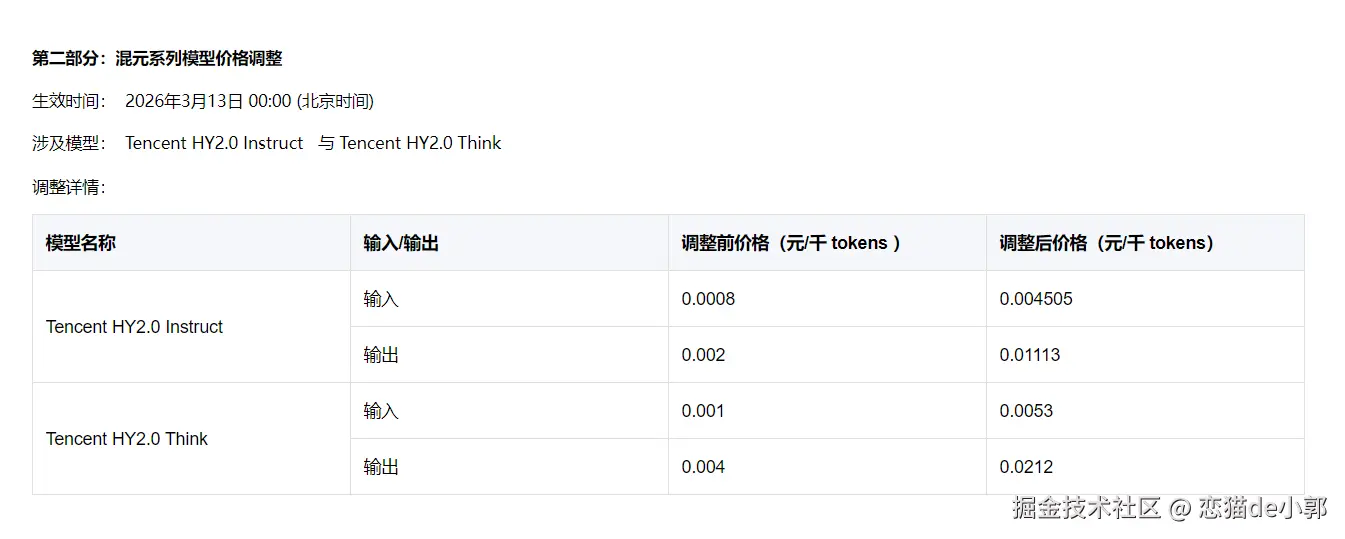Screen dimensions: 1345x539
Task: Click the 掘金技术社区 watermark text
Action: click(1086, 508)
